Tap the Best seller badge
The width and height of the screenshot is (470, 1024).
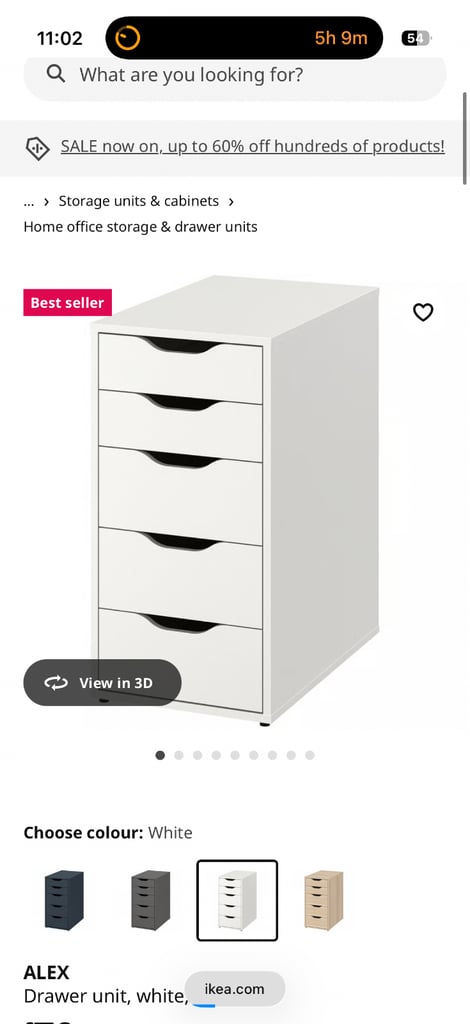(68, 302)
